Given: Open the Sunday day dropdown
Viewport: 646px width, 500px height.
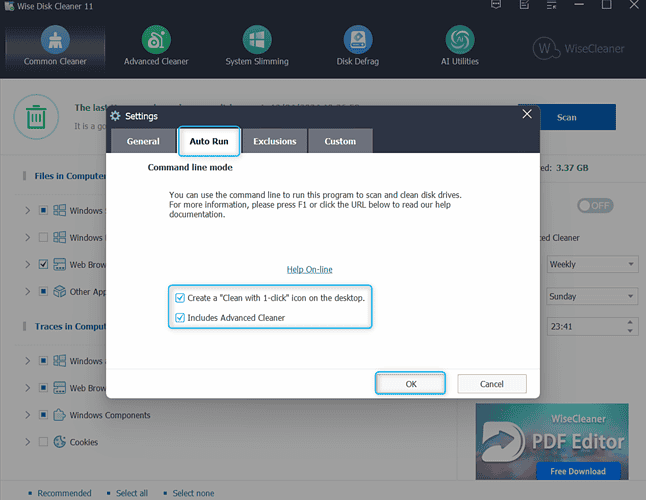Looking at the screenshot, I should 592,297.
